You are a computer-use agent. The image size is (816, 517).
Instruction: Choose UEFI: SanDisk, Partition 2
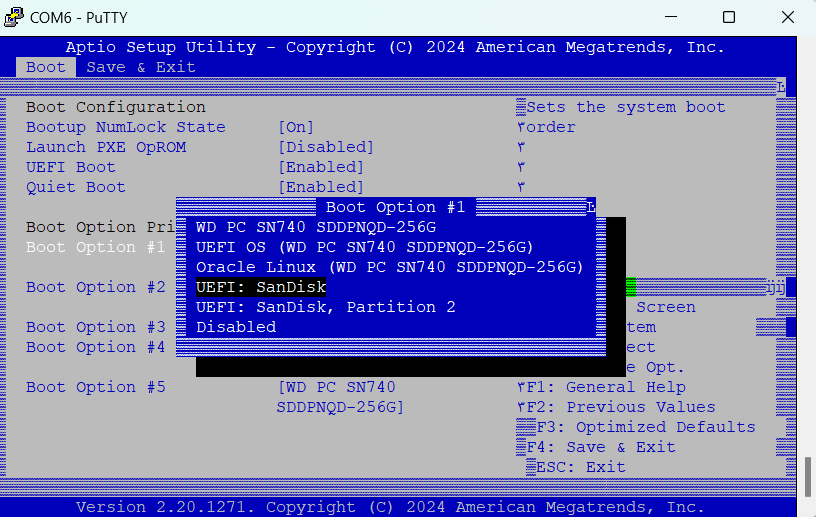pos(325,307)
